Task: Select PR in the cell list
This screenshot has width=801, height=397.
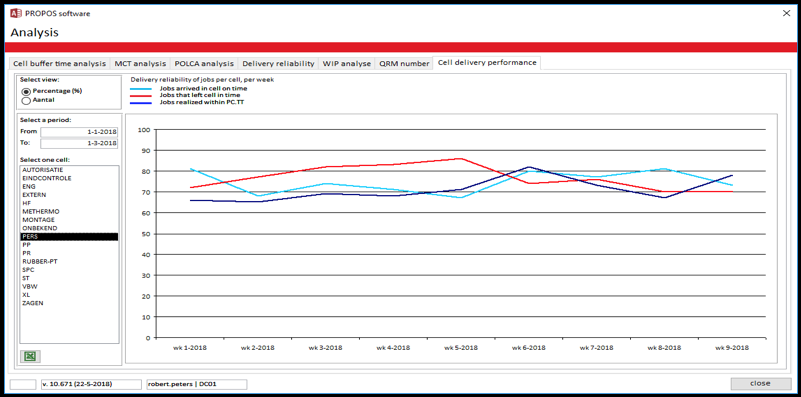Action: (x=69, y=253)
